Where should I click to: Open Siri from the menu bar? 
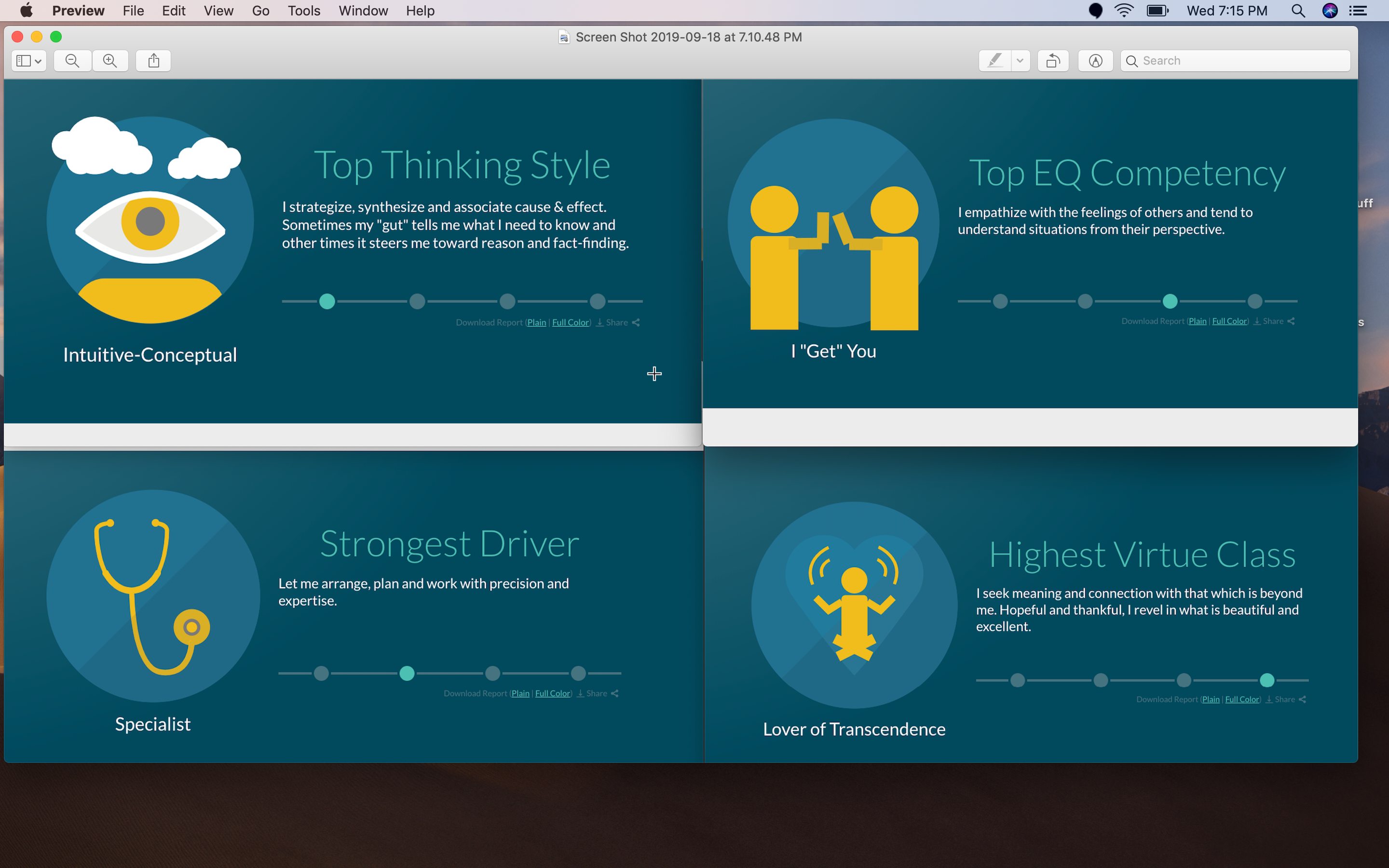pos(1330,11)
